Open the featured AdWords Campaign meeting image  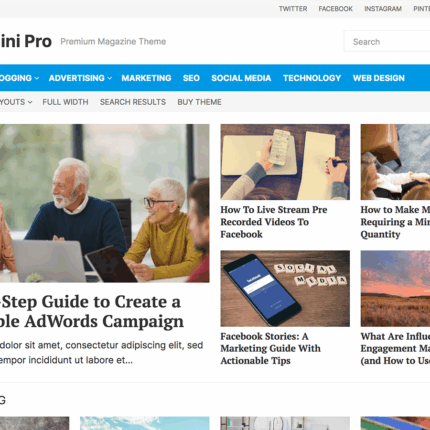tap(105, 203)
